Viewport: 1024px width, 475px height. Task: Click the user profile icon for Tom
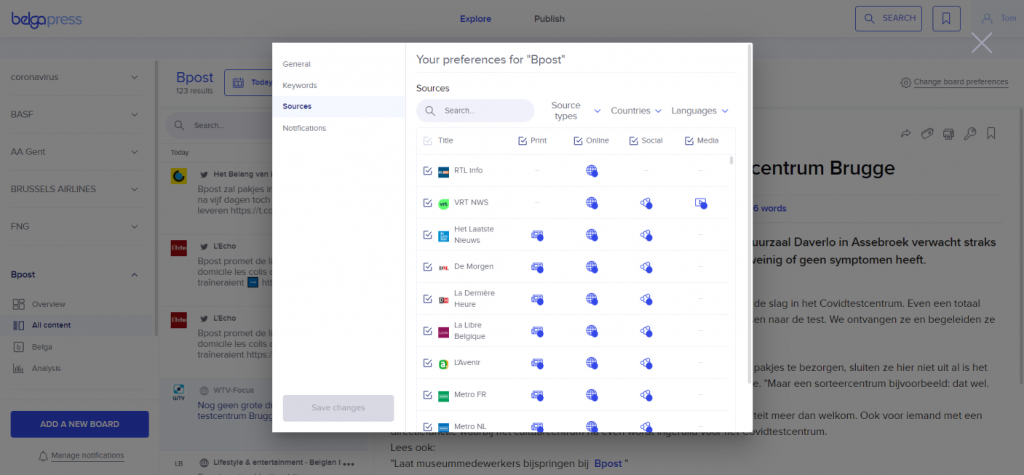pos(987,18)
